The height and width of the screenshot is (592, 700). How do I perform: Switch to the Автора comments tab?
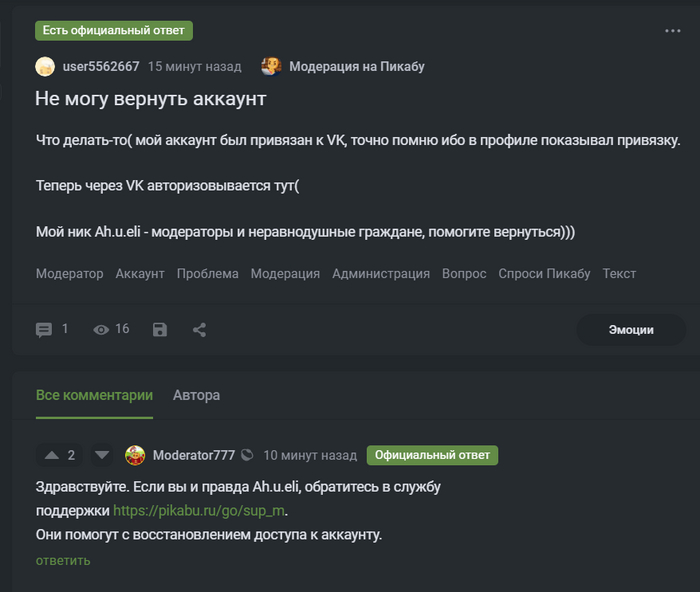click(196, 395)
